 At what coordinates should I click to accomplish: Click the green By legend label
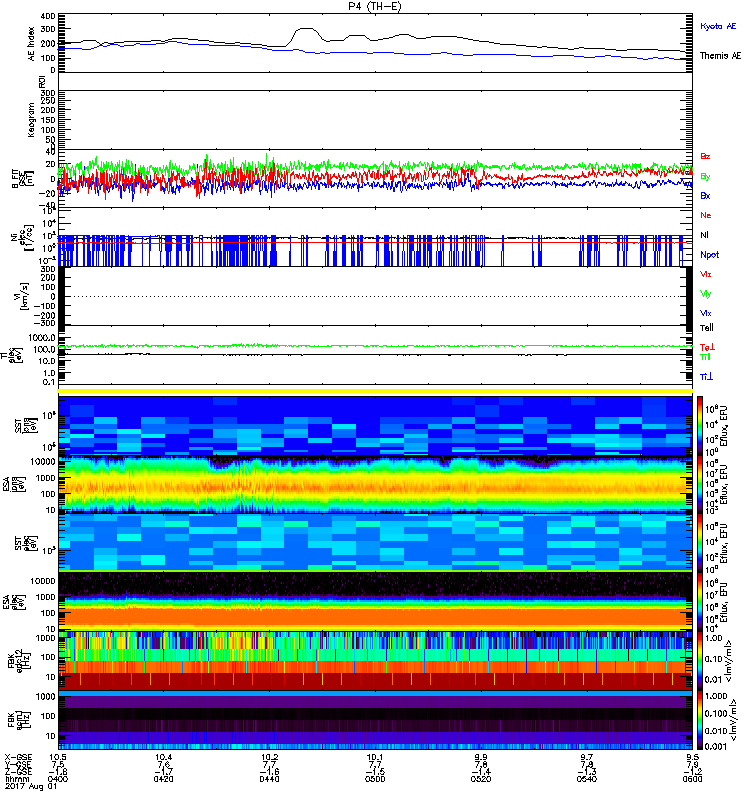click(705, 176)
